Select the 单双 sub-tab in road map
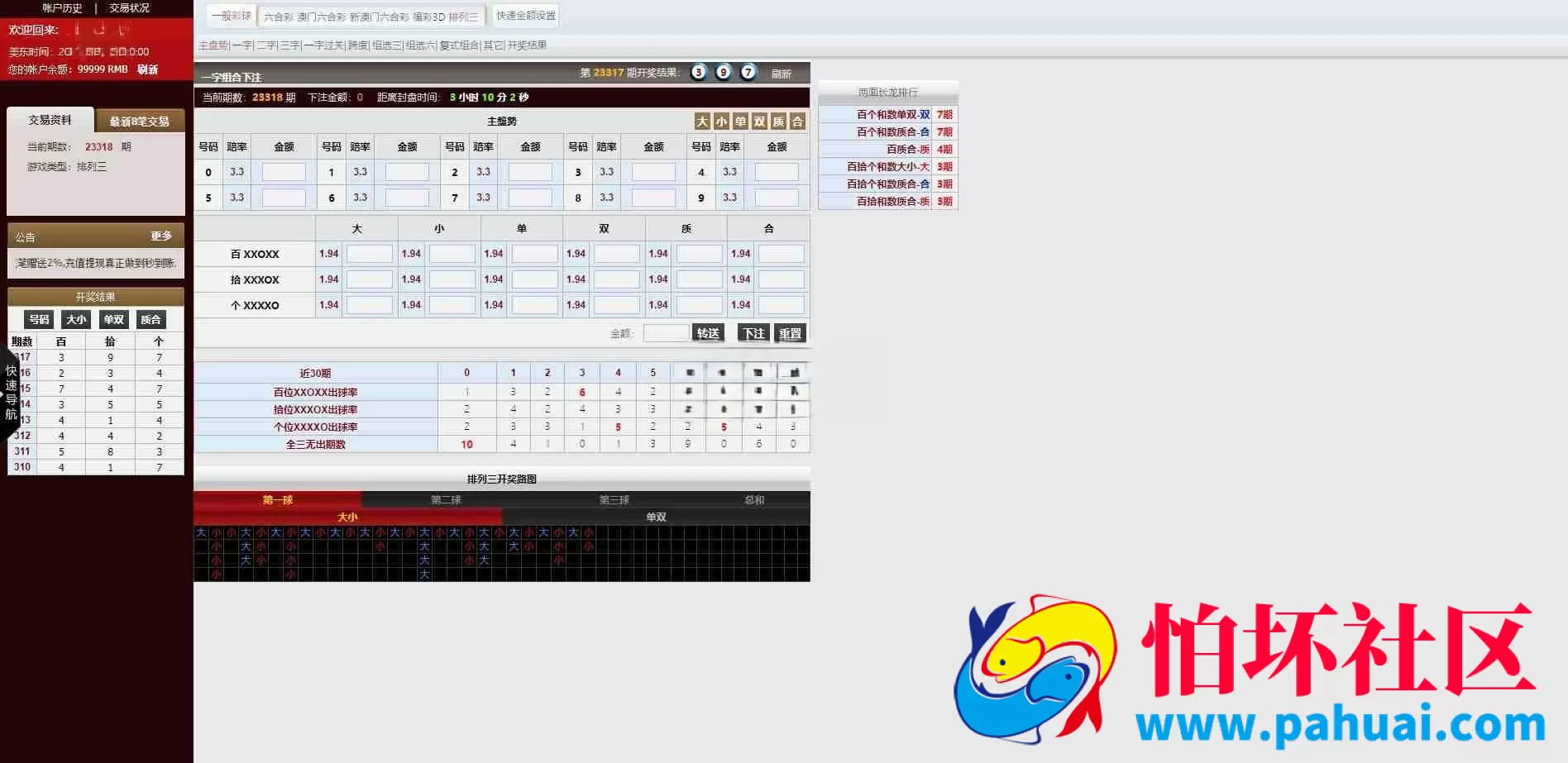Viewport: 1568px width, 763px height. click(656, 517)
